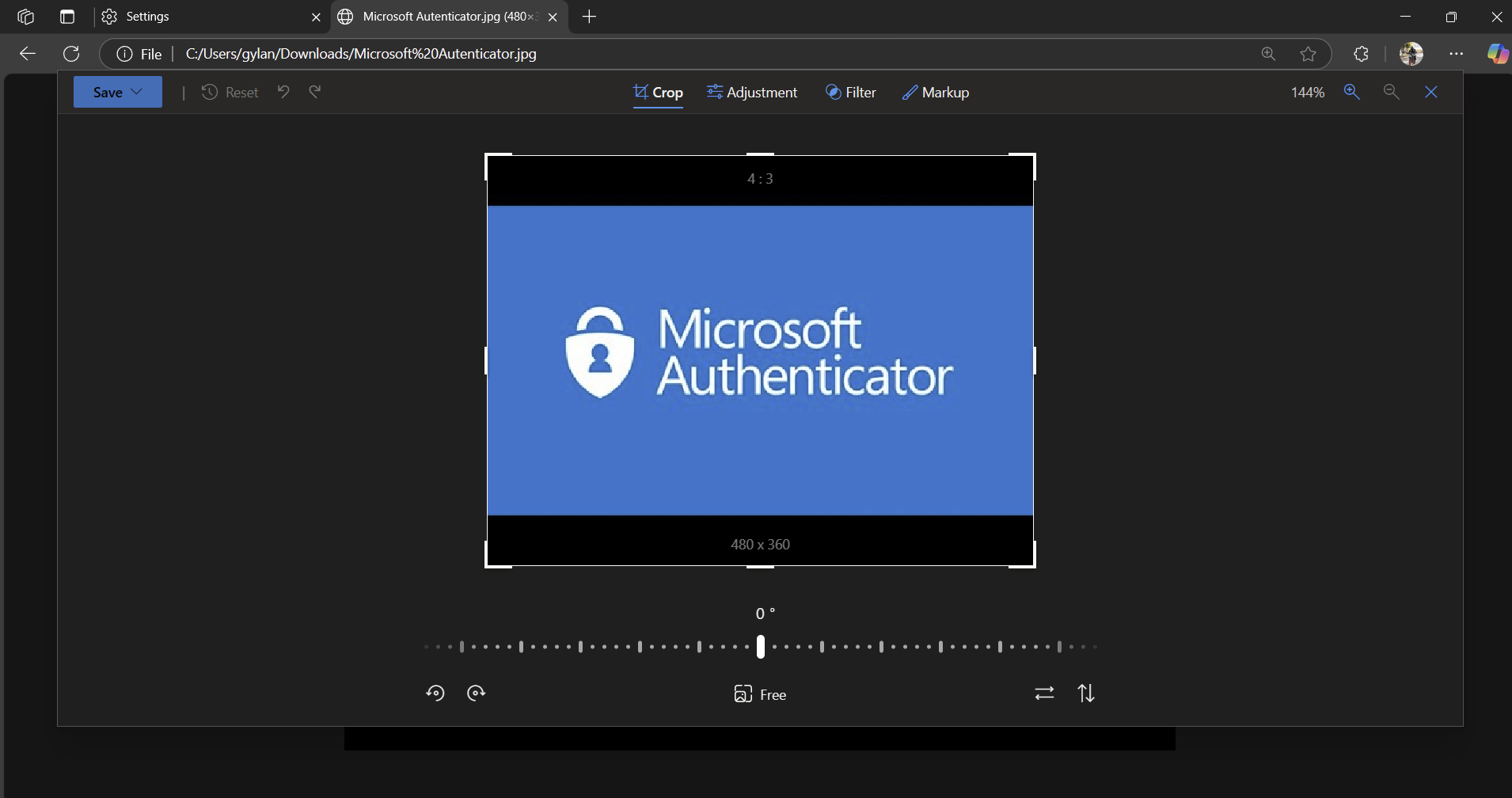Refresh the current page
Viewport: 1512px width, 798px height.
click(71, 54)
